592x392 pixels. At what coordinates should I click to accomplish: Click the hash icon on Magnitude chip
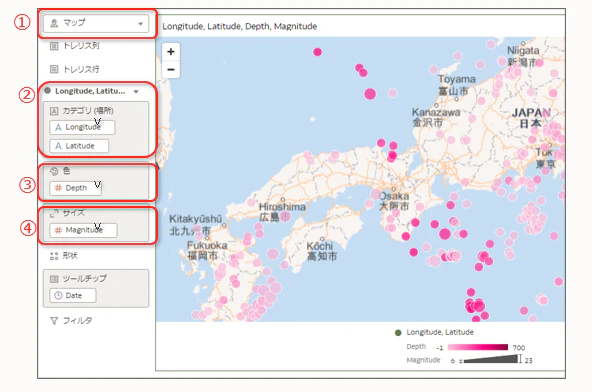tap(58, 230)
